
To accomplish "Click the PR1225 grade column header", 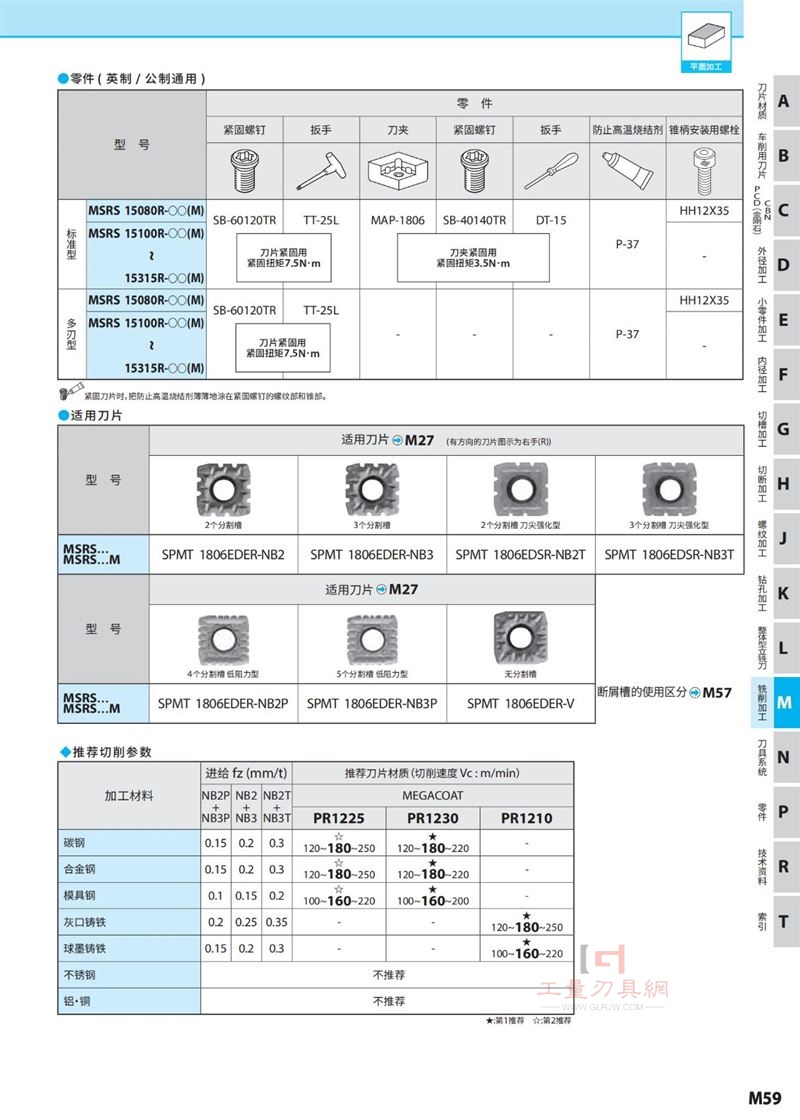I will (339, 819).
